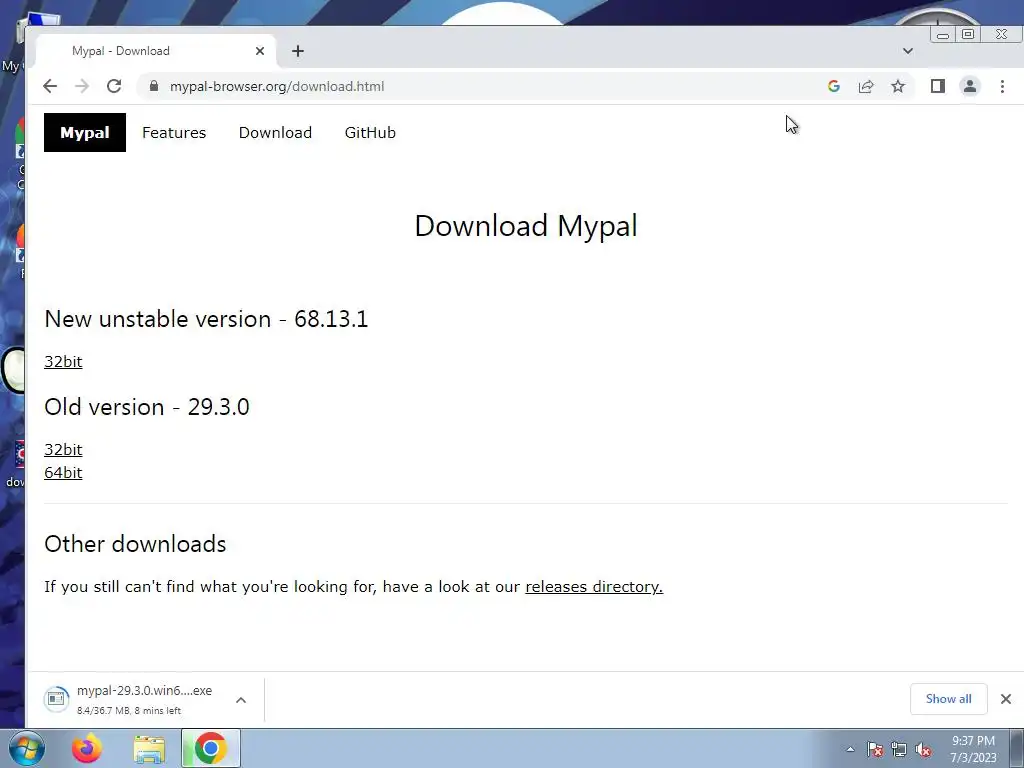Expand download options chevron for mypal exe

[241, 700]
